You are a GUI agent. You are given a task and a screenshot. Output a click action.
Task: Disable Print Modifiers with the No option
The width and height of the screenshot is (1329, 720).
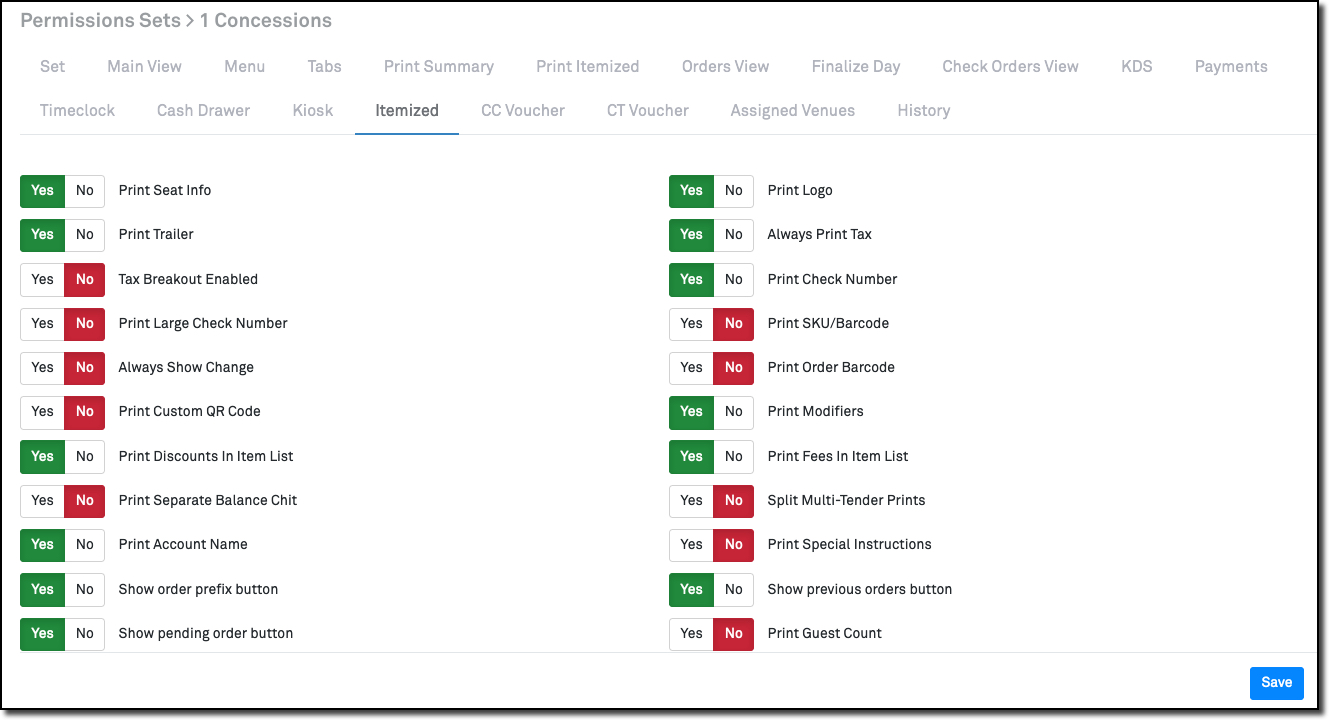734,411
